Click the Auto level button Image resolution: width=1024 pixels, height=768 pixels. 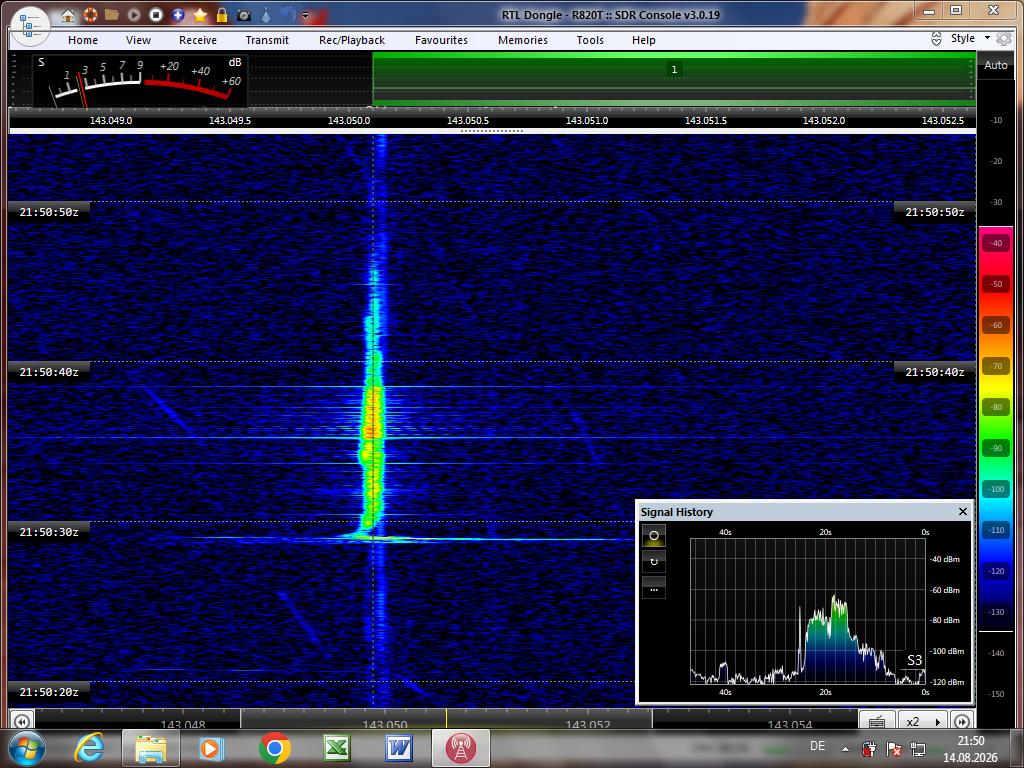click(x=996, y=65)
